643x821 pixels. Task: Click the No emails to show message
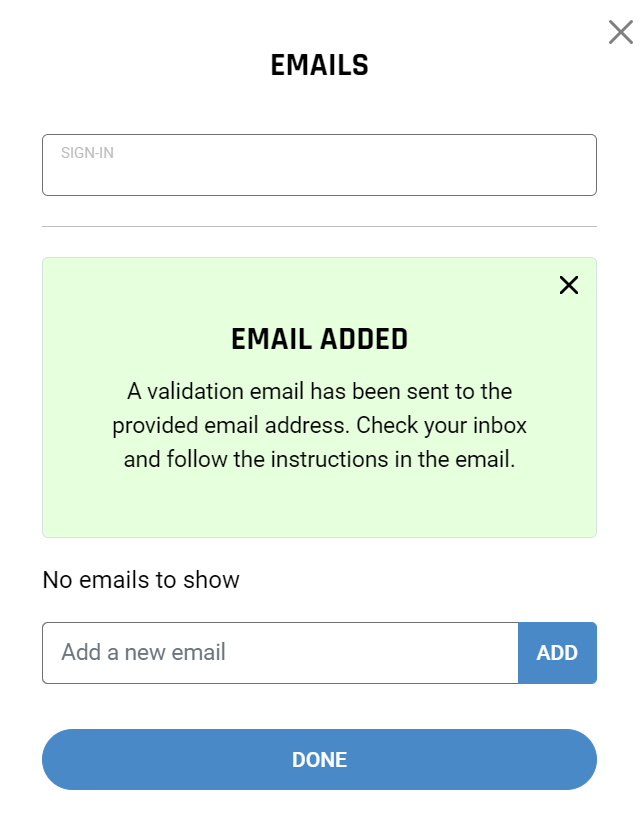click(x=140, y=580)
